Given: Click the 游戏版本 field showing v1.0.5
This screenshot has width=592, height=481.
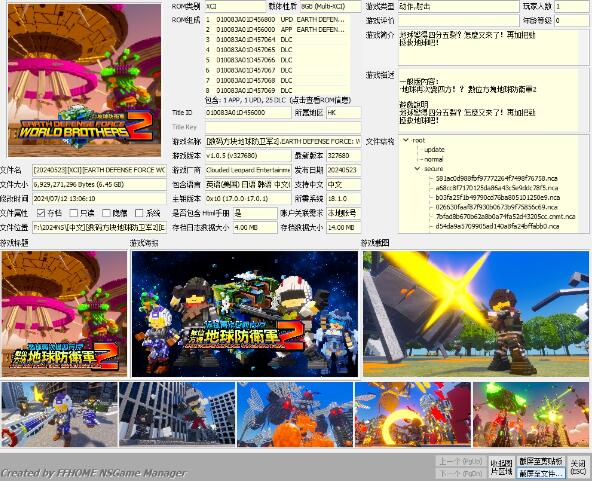Looking at the screenshot, I should (x=248, y=156).
